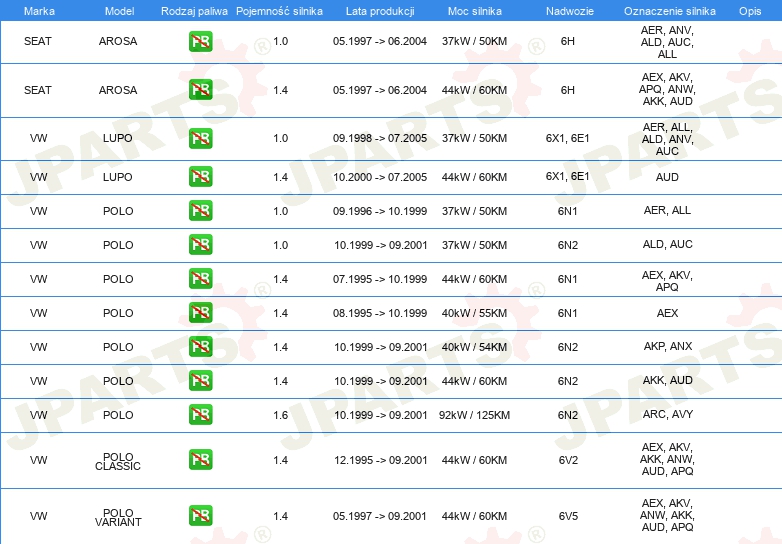Click engine codes cell in POLO CLASSIC row
This screenshot has height=544, width=782.
click(667, 459)
